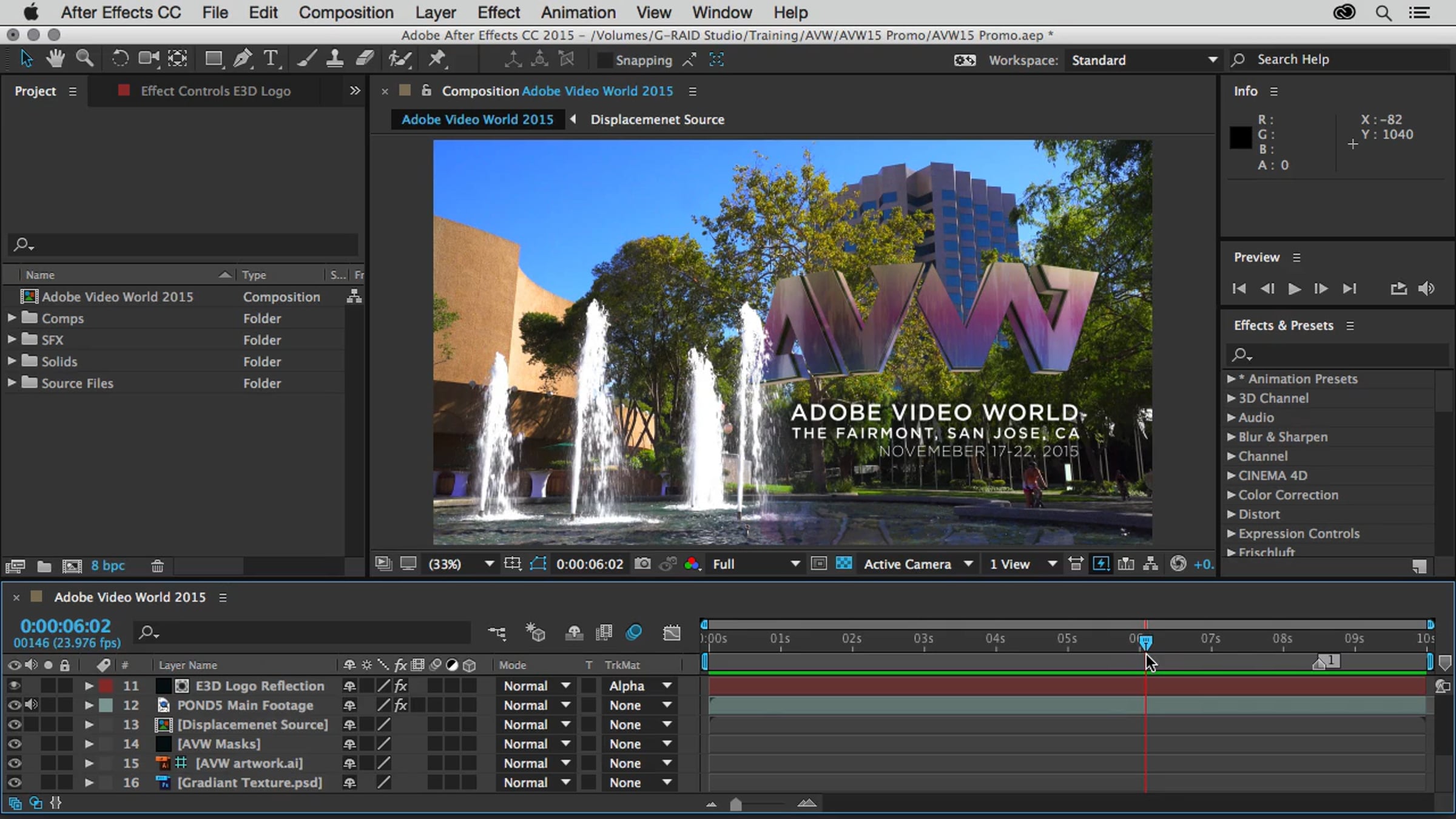Open the resolution Full dropdown
The width and height of the screenshot is (1456, 819).
pyautogui.click(x=755, y=564)
